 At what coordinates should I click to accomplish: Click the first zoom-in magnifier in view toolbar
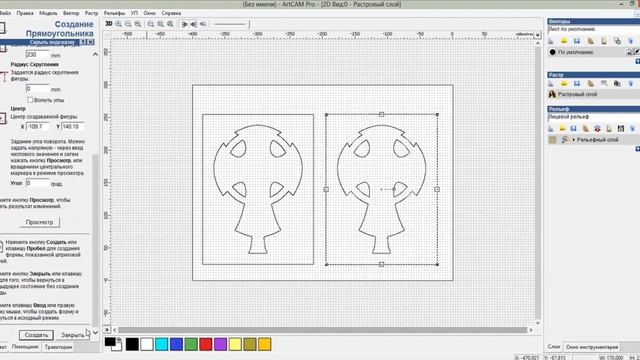(x=118, y=24)
